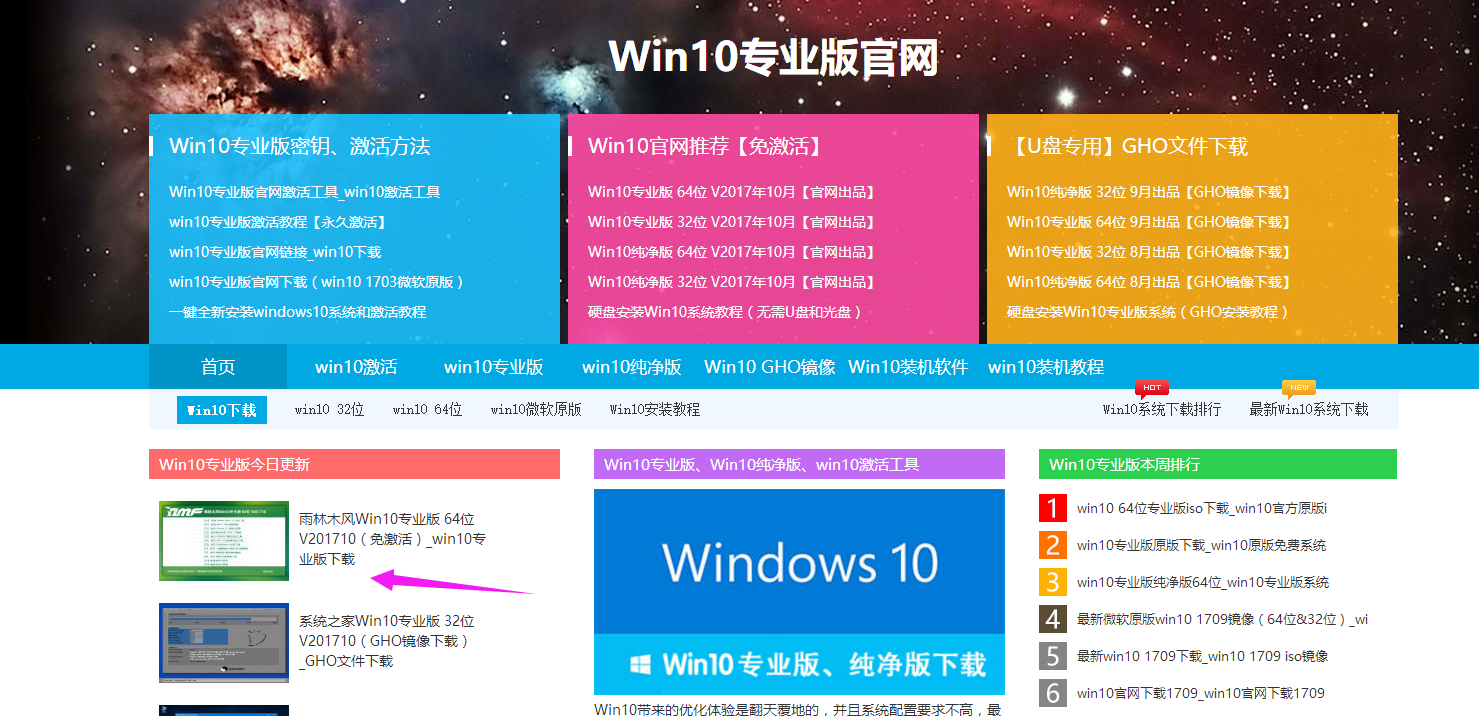Switch to the win10装机教程 nav tab
Screen dimensions: 1479x716
1044,366
